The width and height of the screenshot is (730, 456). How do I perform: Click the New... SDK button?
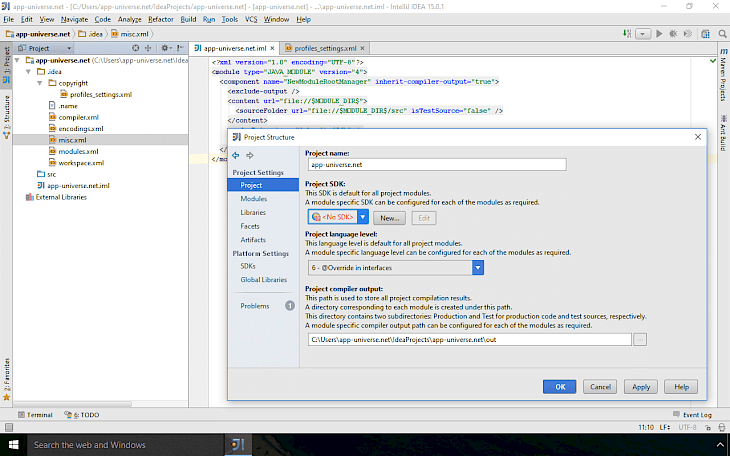(x=389, y=218)
